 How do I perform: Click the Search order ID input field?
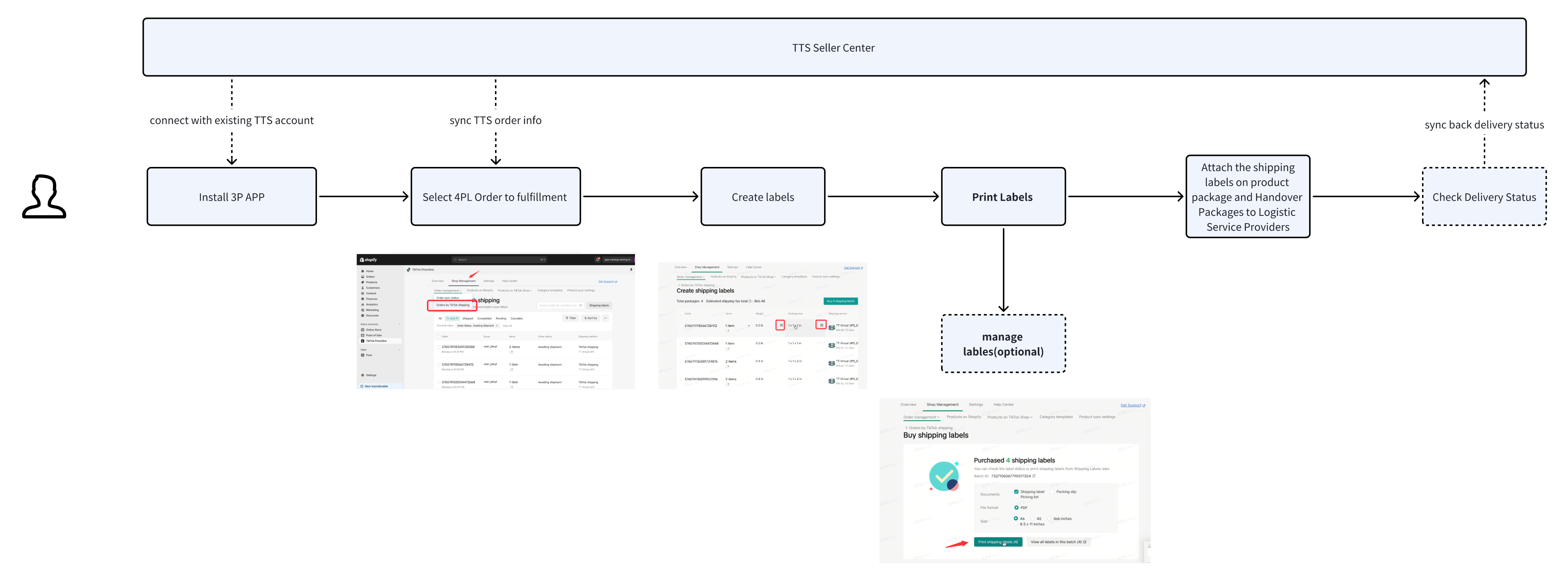click(560, 306)
